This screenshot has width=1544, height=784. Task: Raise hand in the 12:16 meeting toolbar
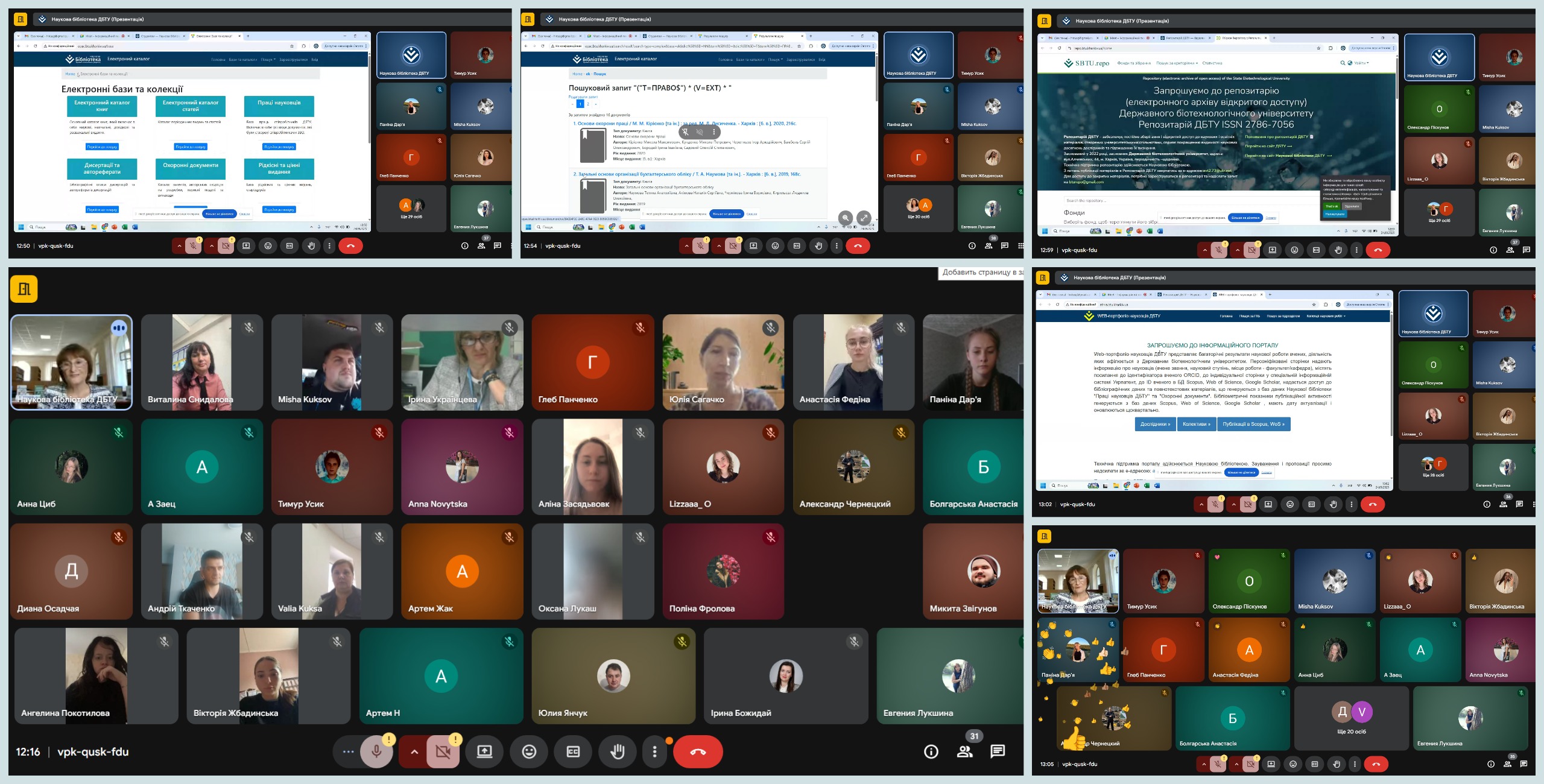click(x=617, y=751)
